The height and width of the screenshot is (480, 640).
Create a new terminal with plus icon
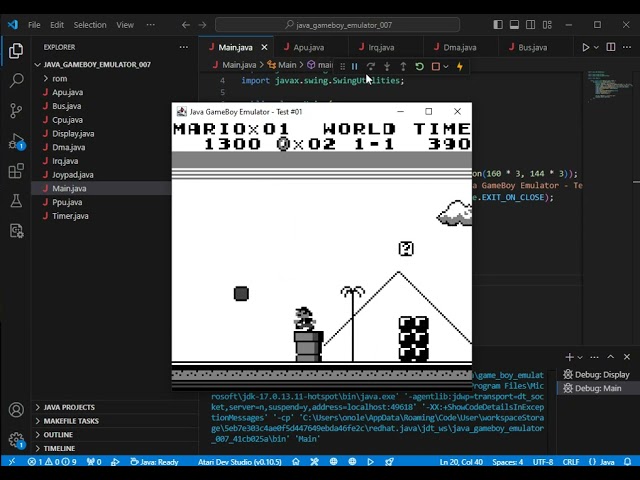point(569,357)
